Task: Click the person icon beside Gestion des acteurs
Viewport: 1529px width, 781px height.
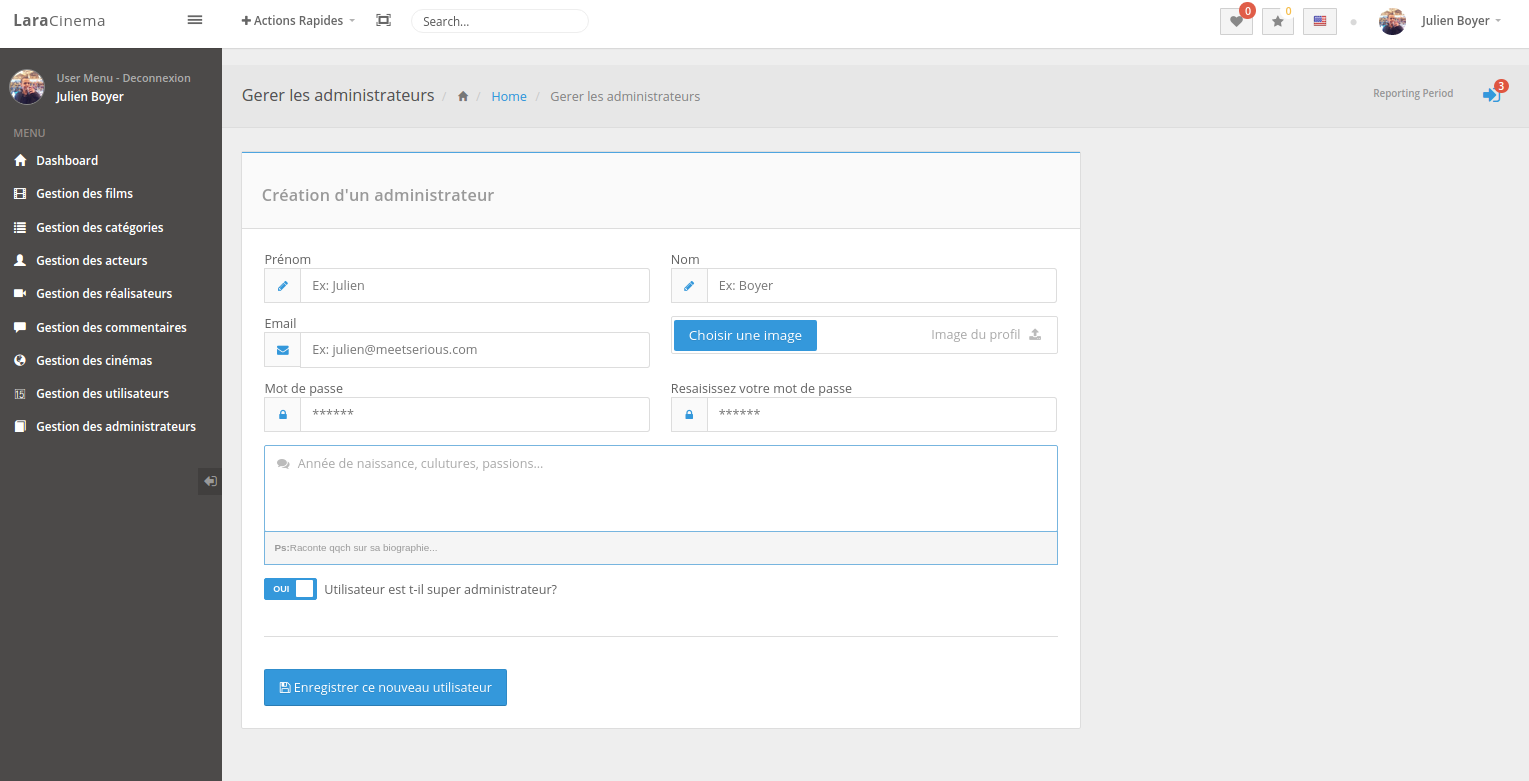Action: point(20,260)
